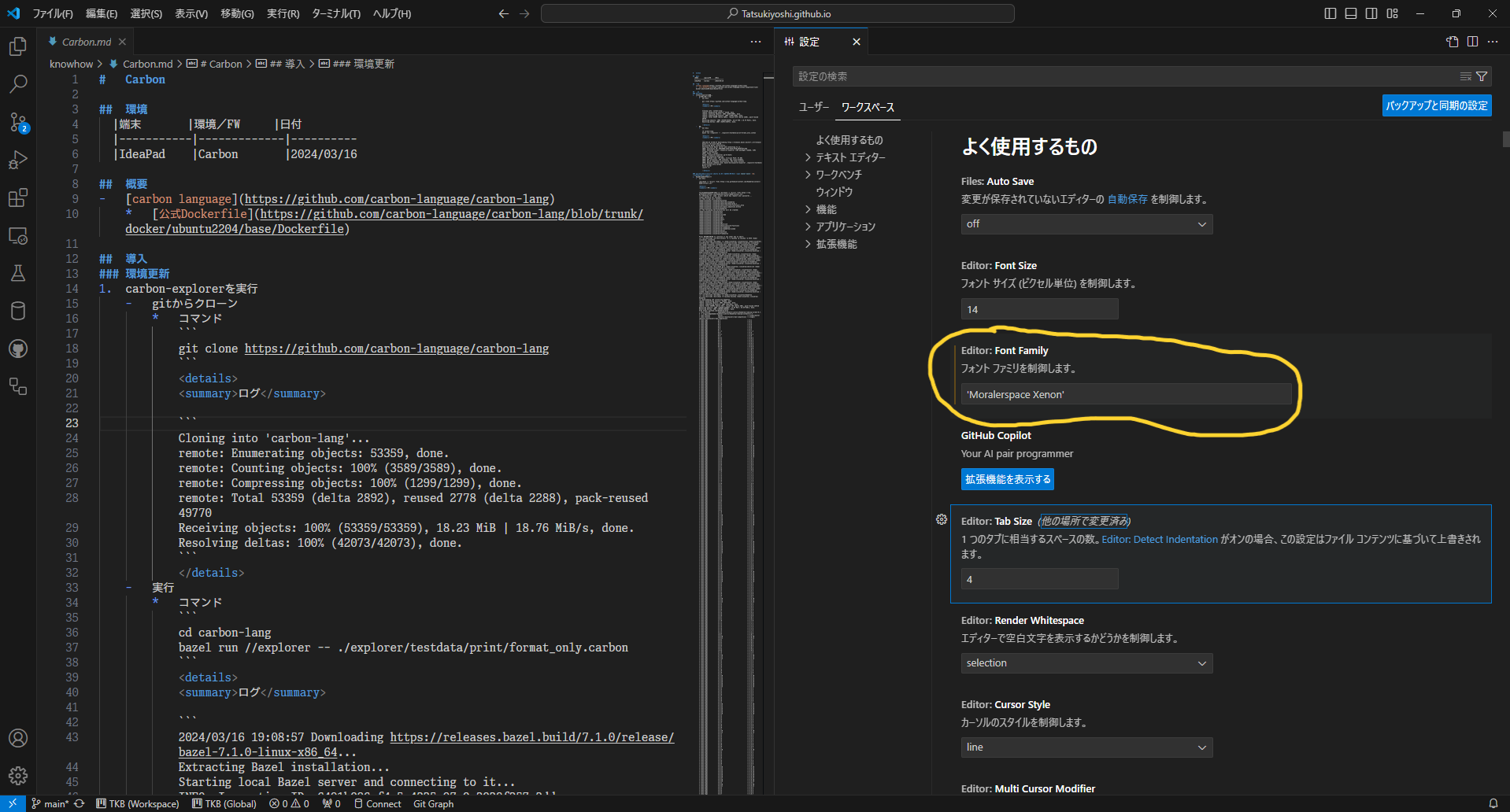
Task: Open gear menu for Tab Size setting
Action: click(x=941, y=519)
